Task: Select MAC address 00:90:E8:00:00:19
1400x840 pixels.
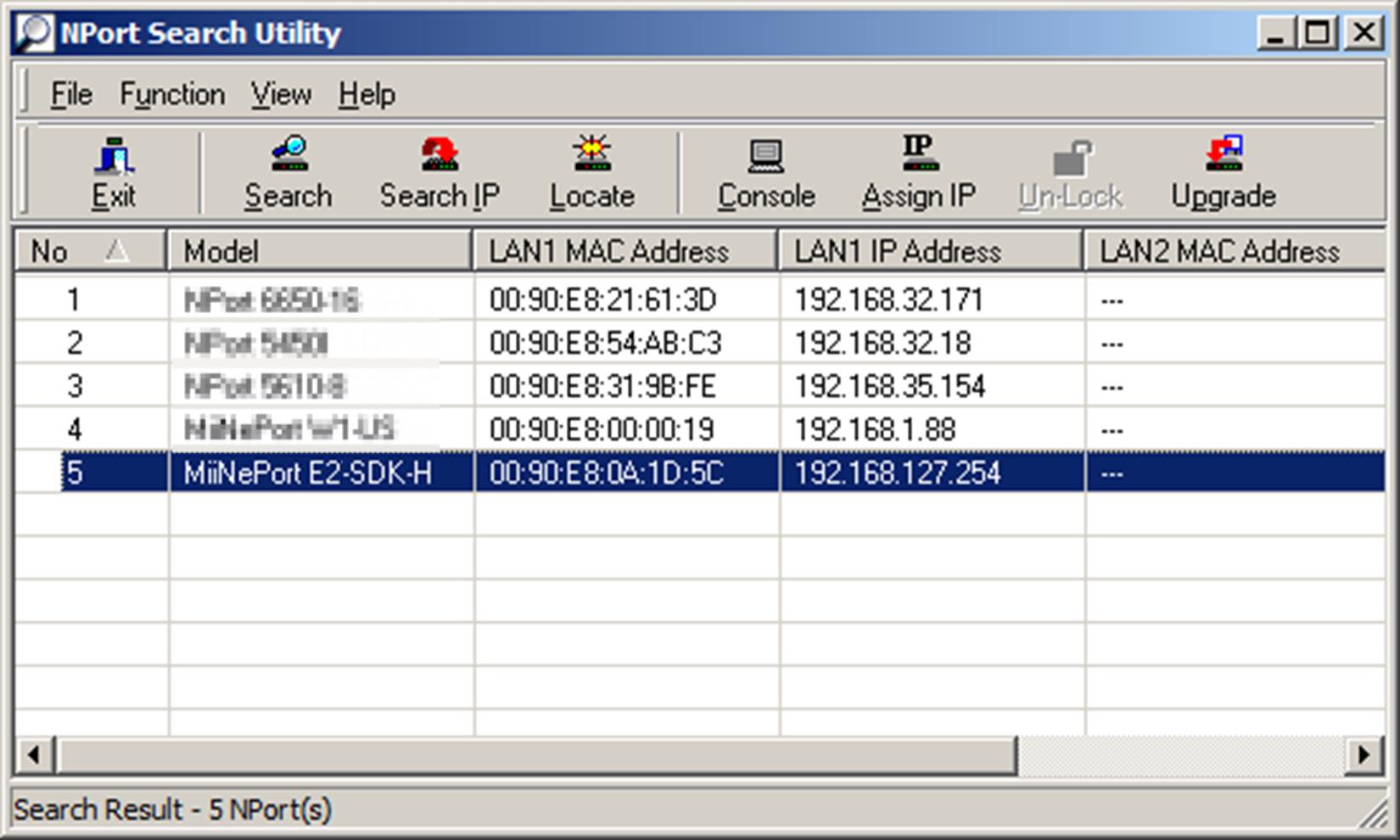Action: [602, 430]
